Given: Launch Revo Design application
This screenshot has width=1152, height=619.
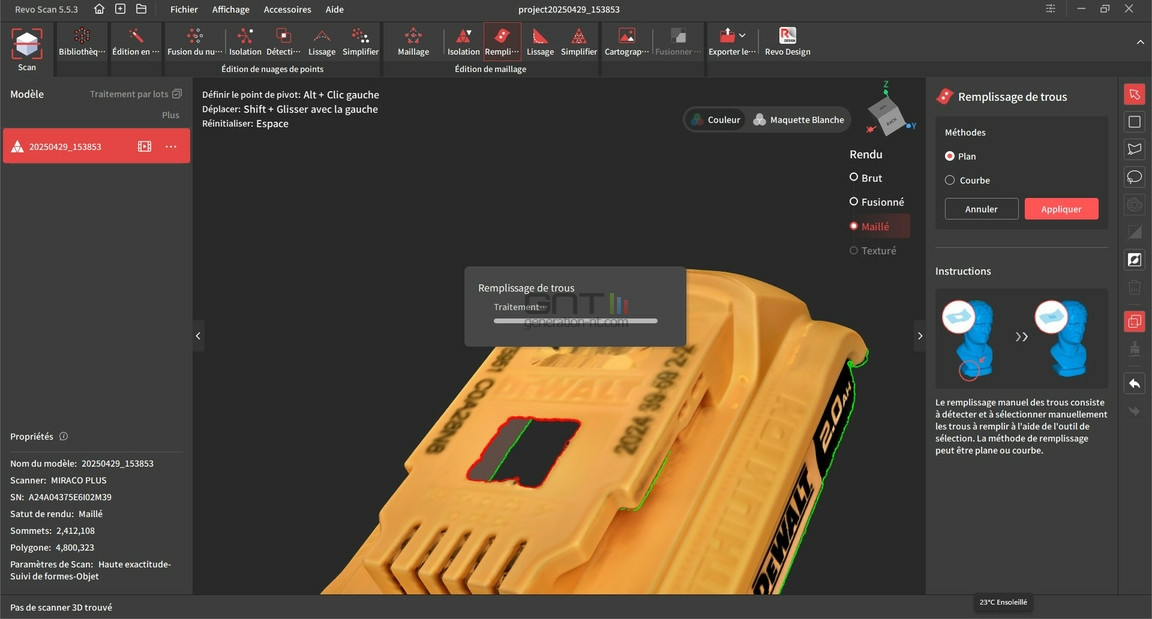Looking at the screenshot, I should pyautogui.click(x=788, y=42).
